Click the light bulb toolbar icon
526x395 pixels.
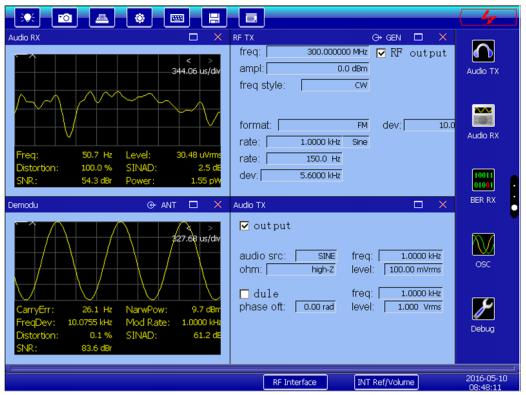point(27,17)
